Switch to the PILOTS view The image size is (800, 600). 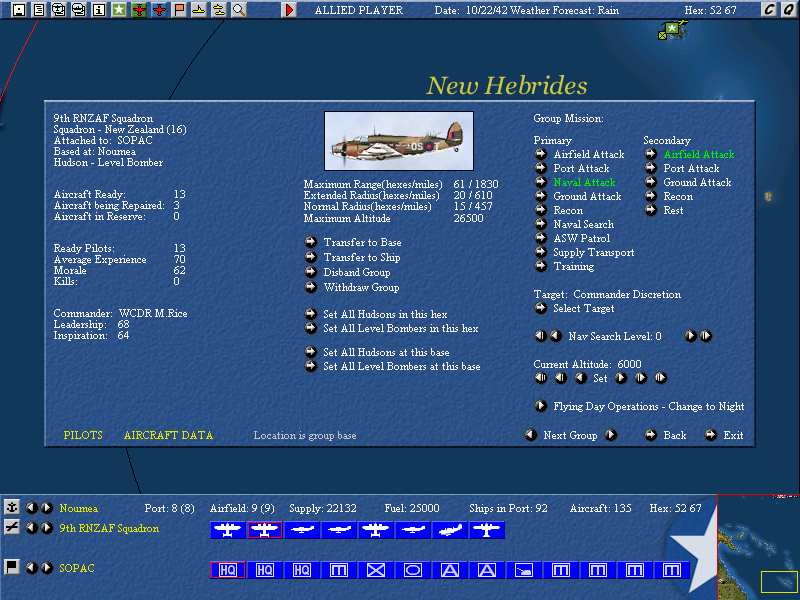[x=82, y=435]
